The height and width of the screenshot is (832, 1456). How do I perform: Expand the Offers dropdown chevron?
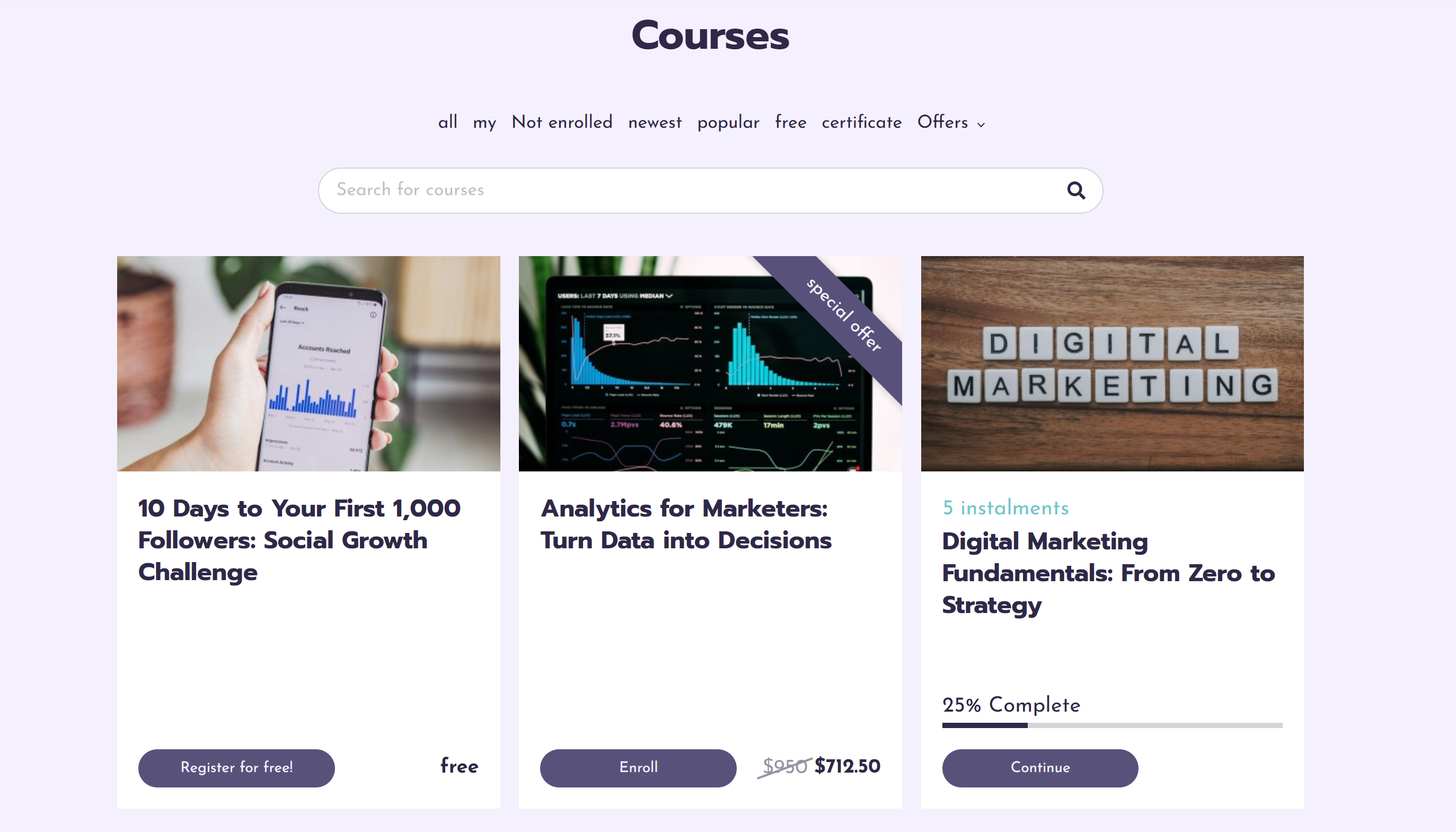point(981,125)
